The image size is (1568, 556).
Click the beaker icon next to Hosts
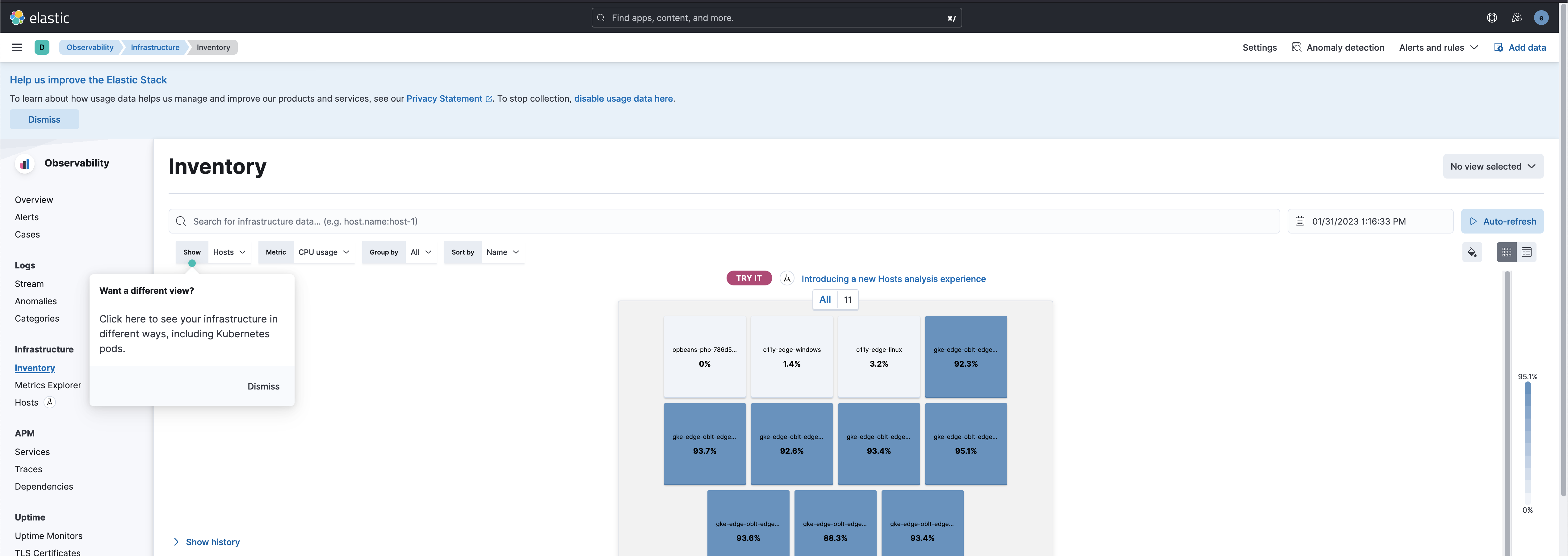tap(50, 402)
